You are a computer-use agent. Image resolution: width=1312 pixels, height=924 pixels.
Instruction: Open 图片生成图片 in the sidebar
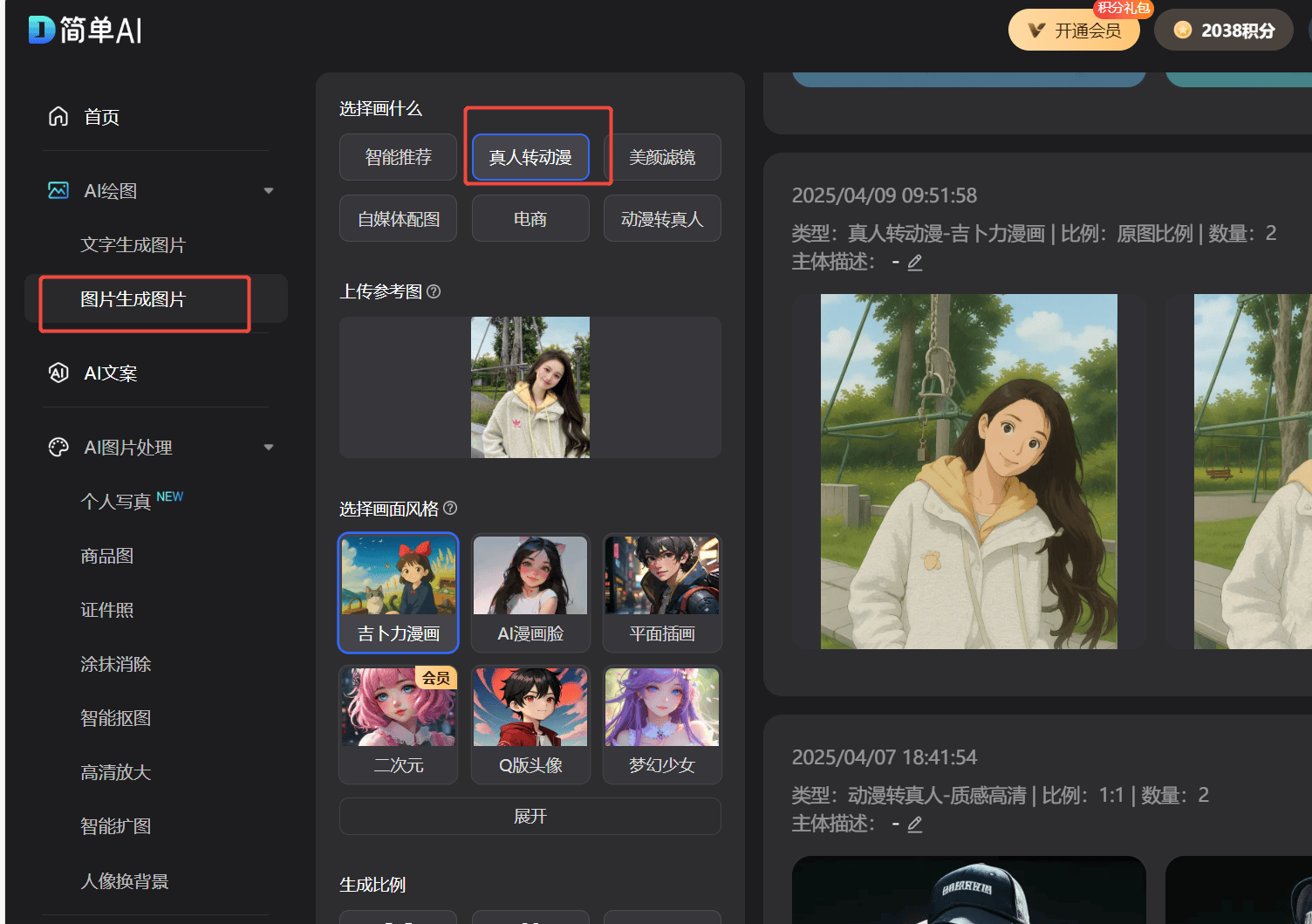point(133,299)
